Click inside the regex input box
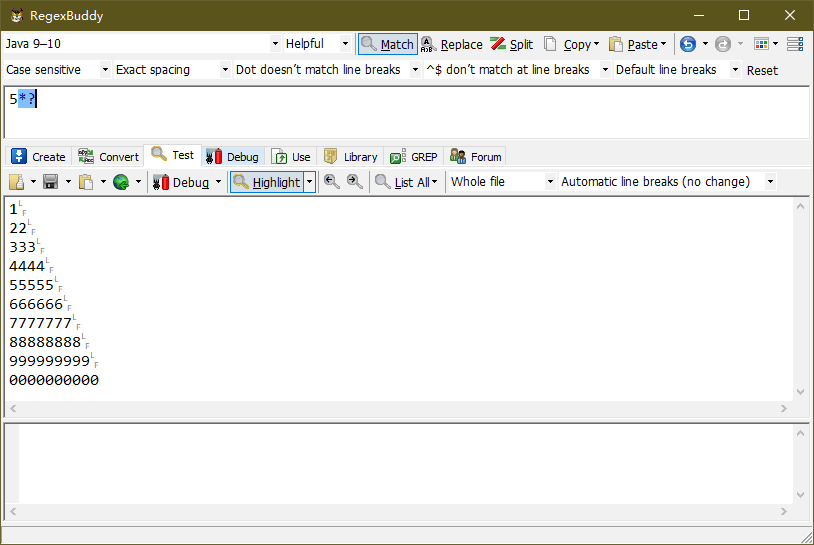Screen dimensions: 814x545 406,113
